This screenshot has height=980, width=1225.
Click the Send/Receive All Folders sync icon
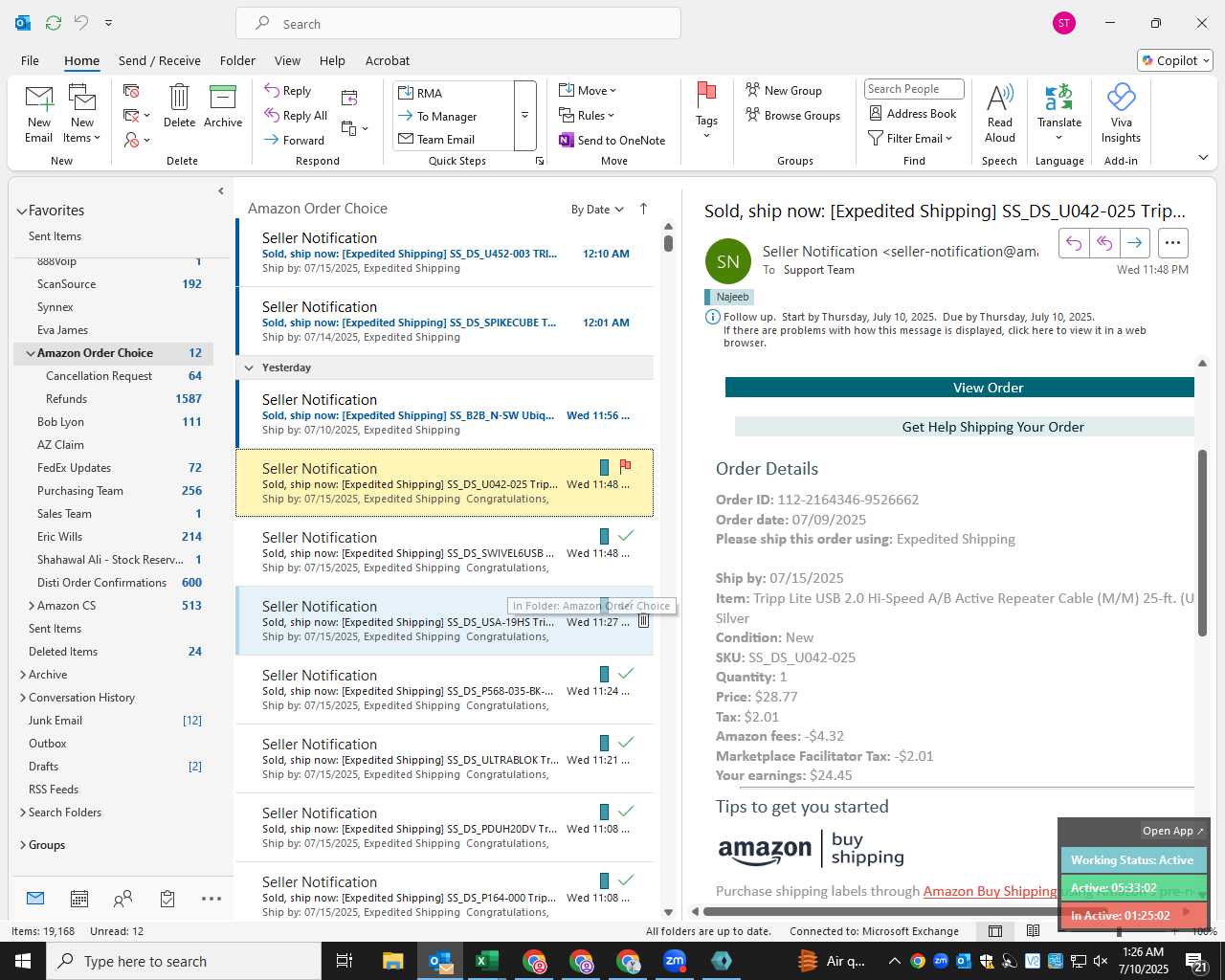coord(54,22)
